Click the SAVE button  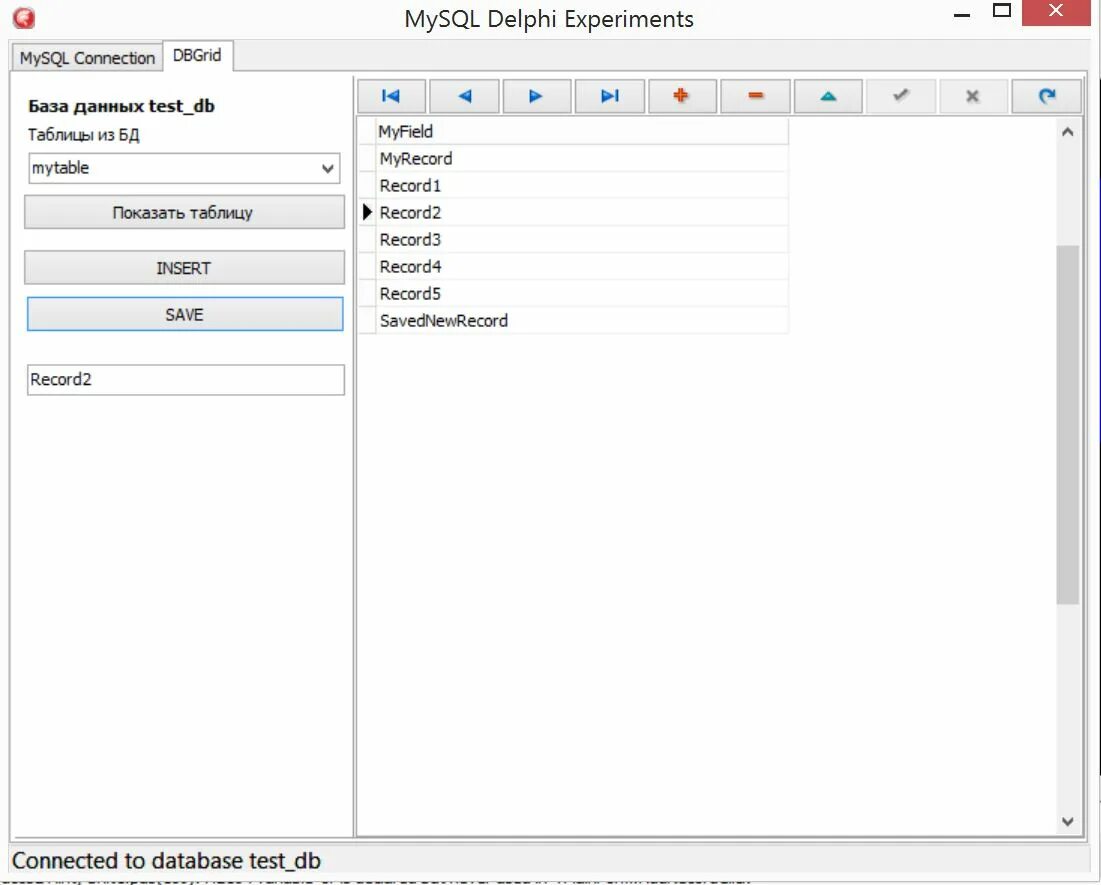pos(185,314)
